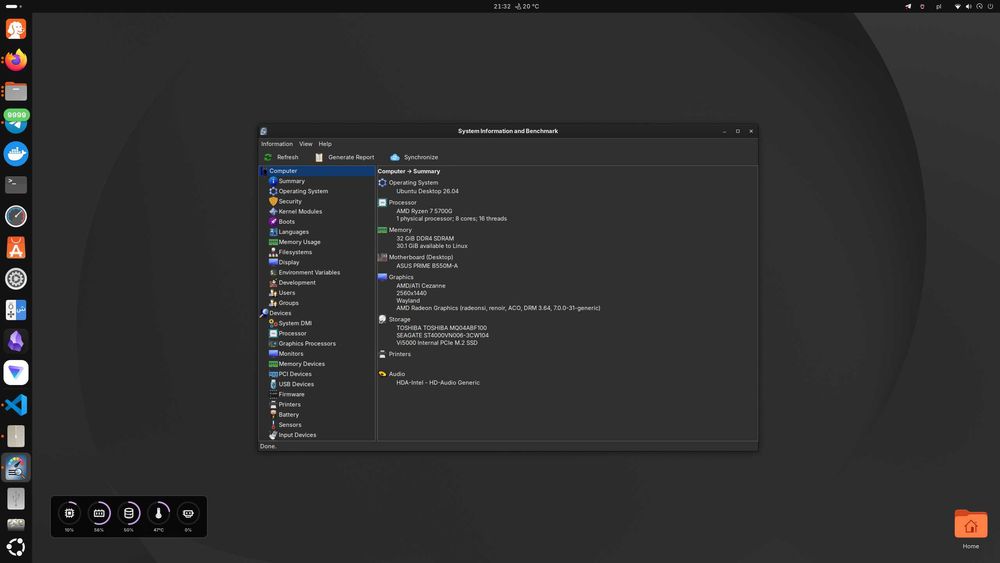Viewport: 1000px width, 563px height.
Task: Click "HDA-Intel - HD-Audio Generic" text
Action: pos(438,383)
